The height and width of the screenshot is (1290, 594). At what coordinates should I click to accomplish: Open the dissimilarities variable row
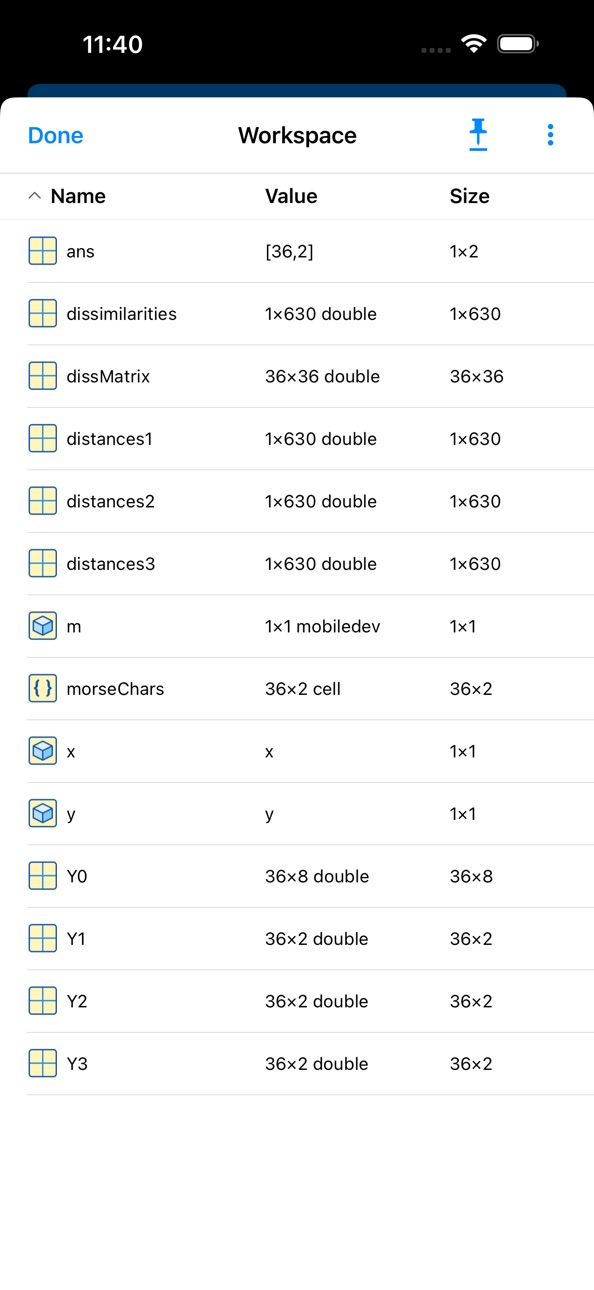pos(297,314)
